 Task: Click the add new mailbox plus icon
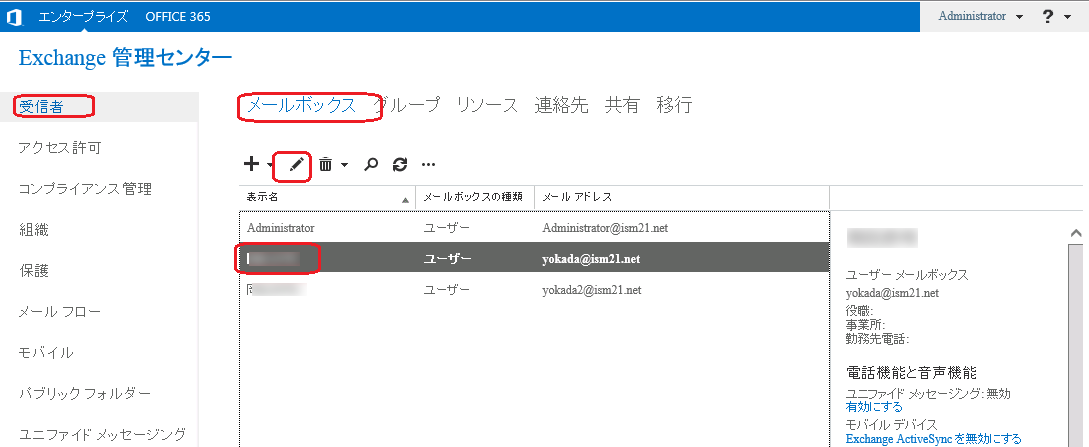tap(251, 164)
